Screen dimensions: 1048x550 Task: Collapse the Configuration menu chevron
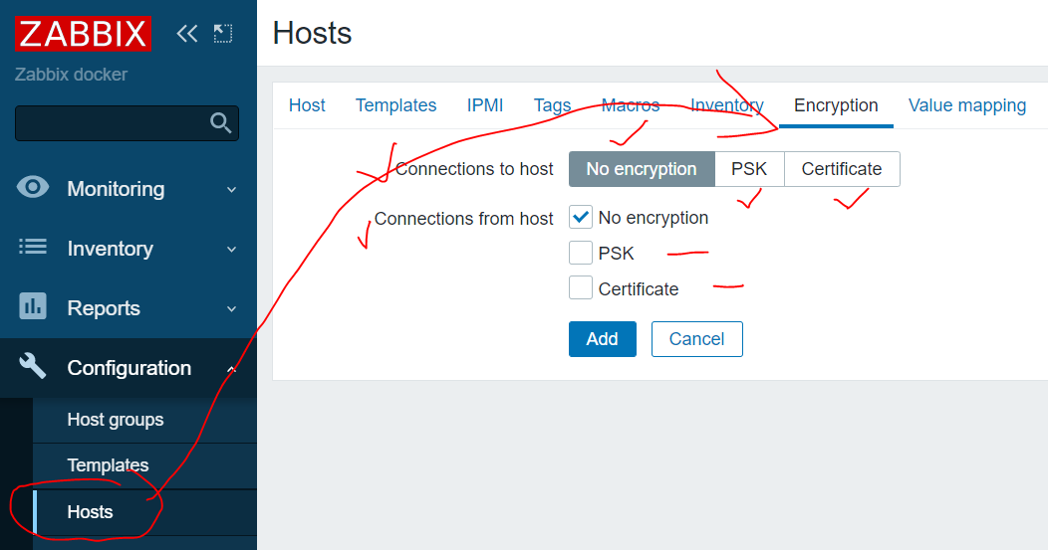coord(231,369)
